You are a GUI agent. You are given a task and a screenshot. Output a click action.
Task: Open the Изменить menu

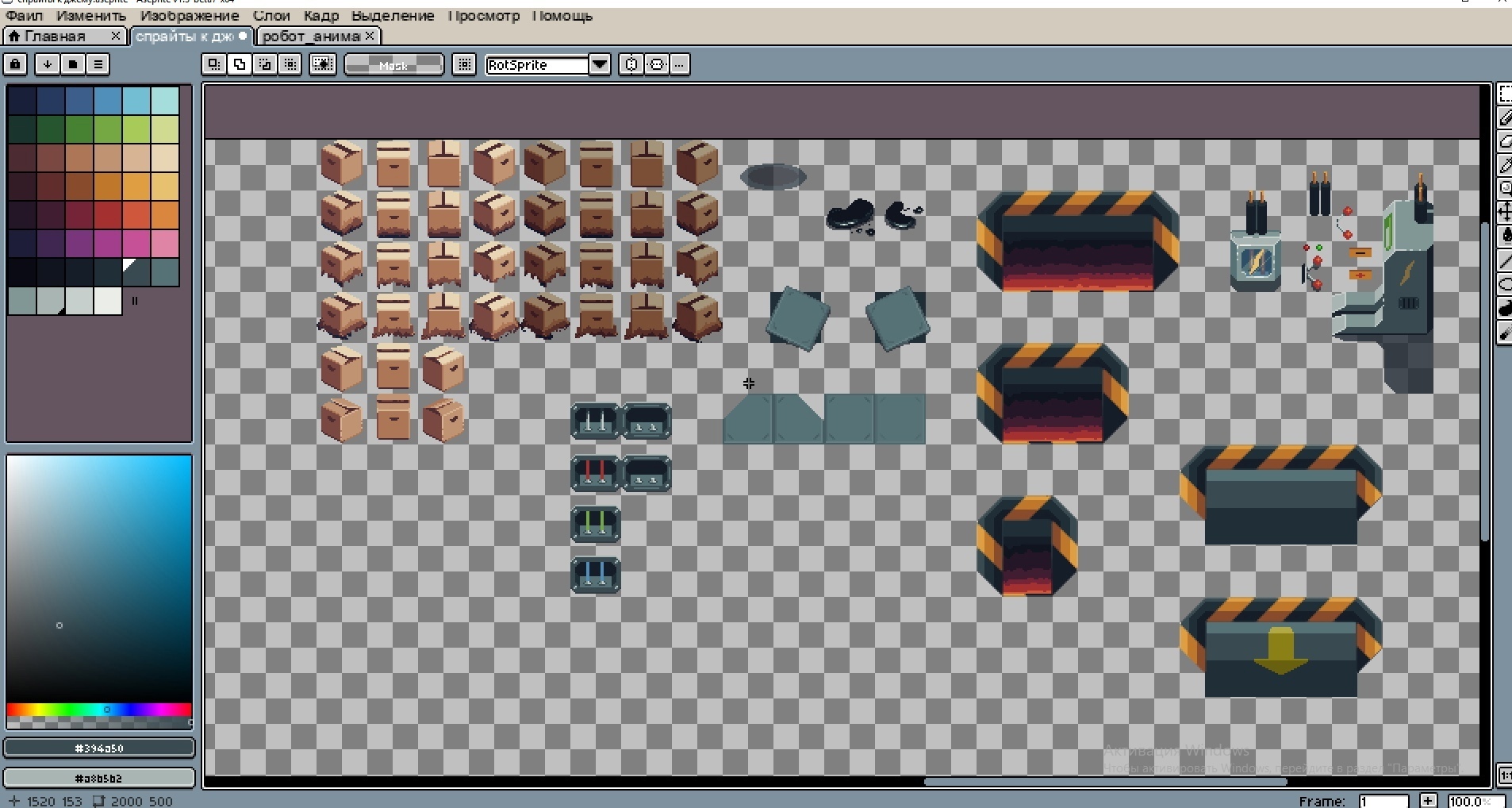coord(91,16)
